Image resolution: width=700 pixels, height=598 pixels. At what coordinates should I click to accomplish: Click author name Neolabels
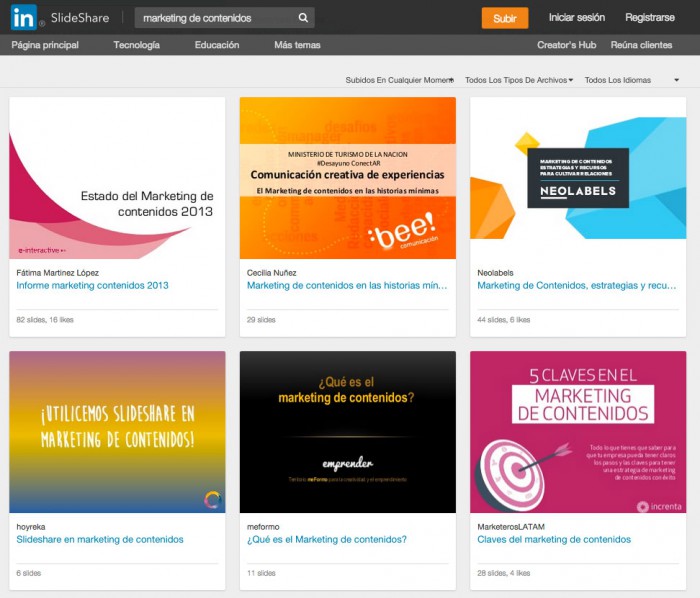[x=496, y=273]
